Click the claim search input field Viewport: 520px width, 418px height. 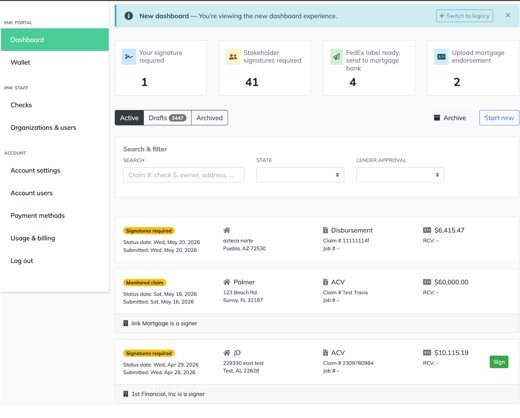coord(184,175)
